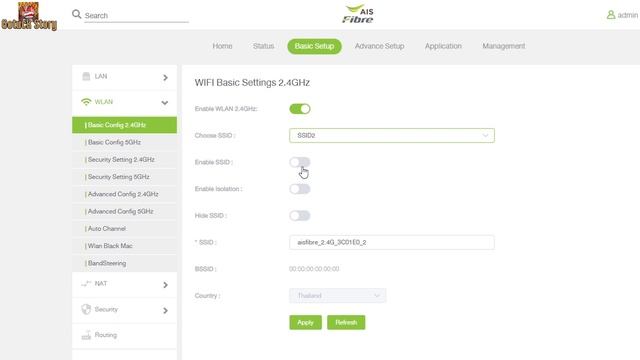640x360 pixels.
Task: Select Basic Config 2.4GHz menu item
Action: point(124,125)
